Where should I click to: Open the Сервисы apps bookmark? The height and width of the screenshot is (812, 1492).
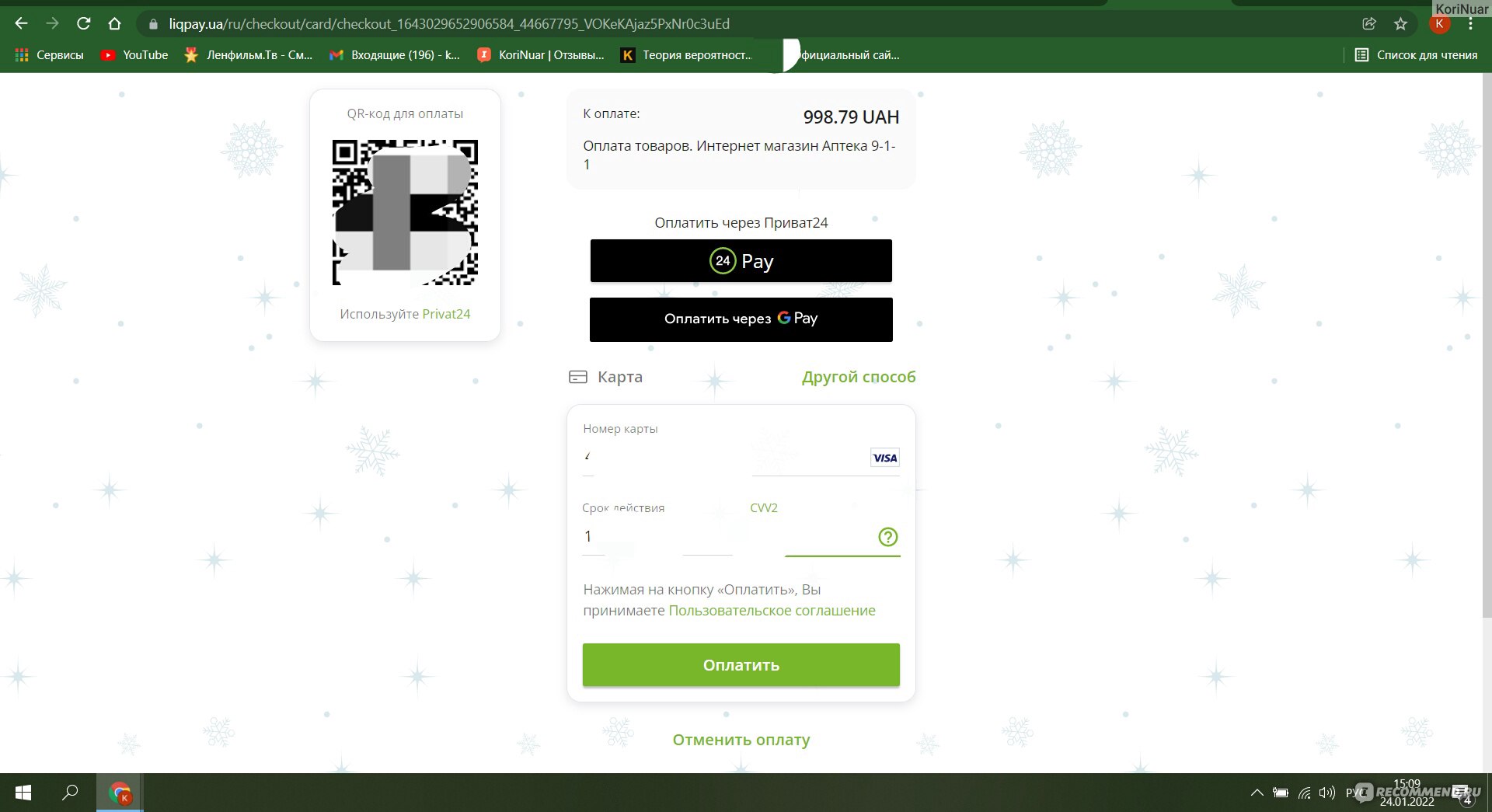click(x=50, y=55)
